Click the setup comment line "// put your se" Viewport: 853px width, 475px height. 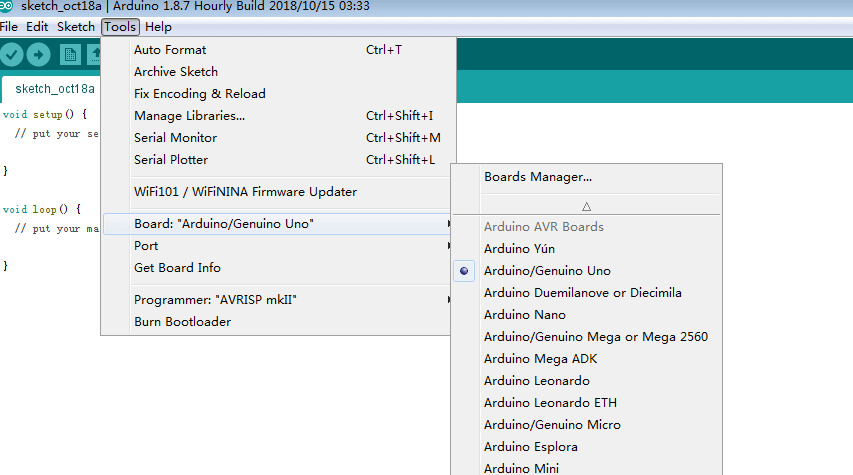tap(57, 134)
